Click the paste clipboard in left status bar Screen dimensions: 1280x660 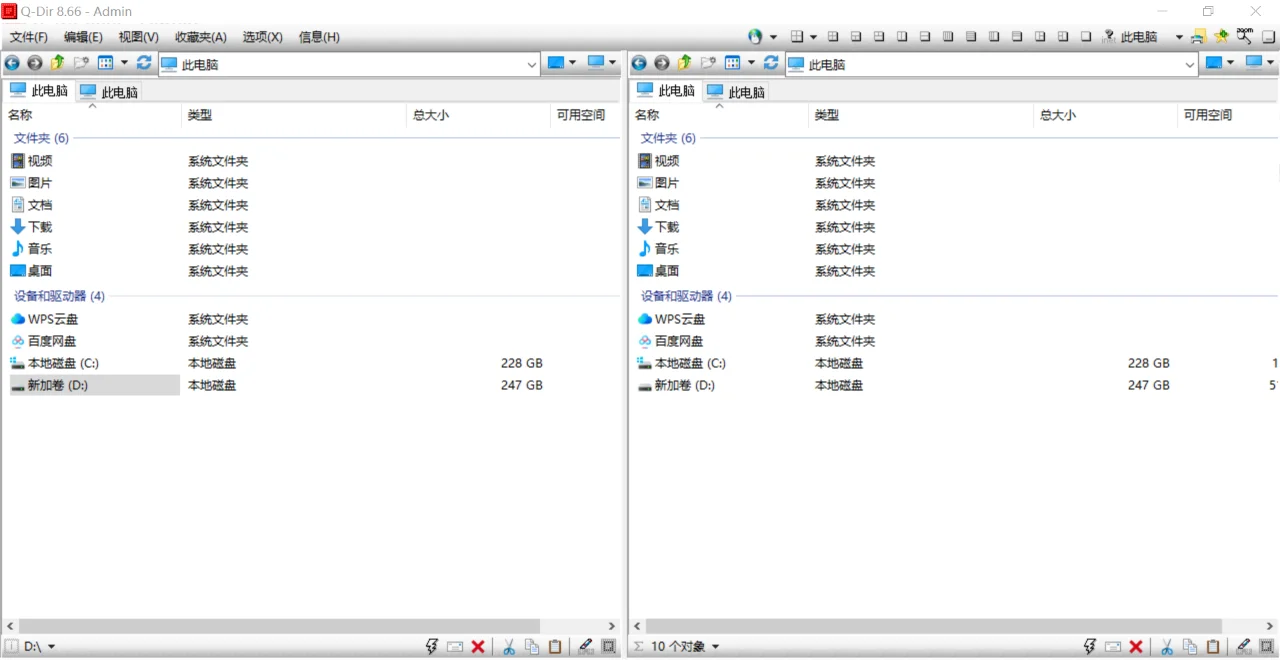coord(555,647)
